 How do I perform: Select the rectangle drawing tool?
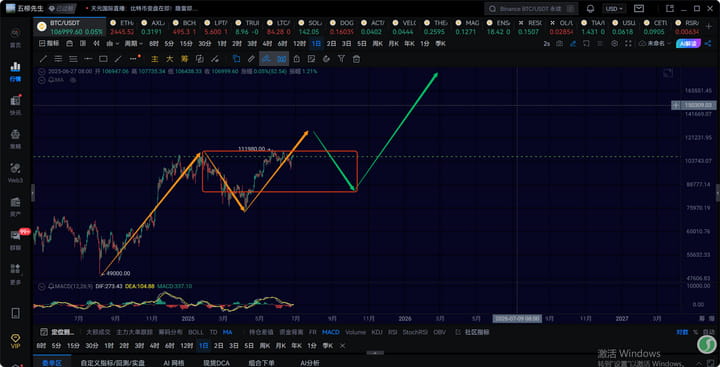click(x=103, y=59)
